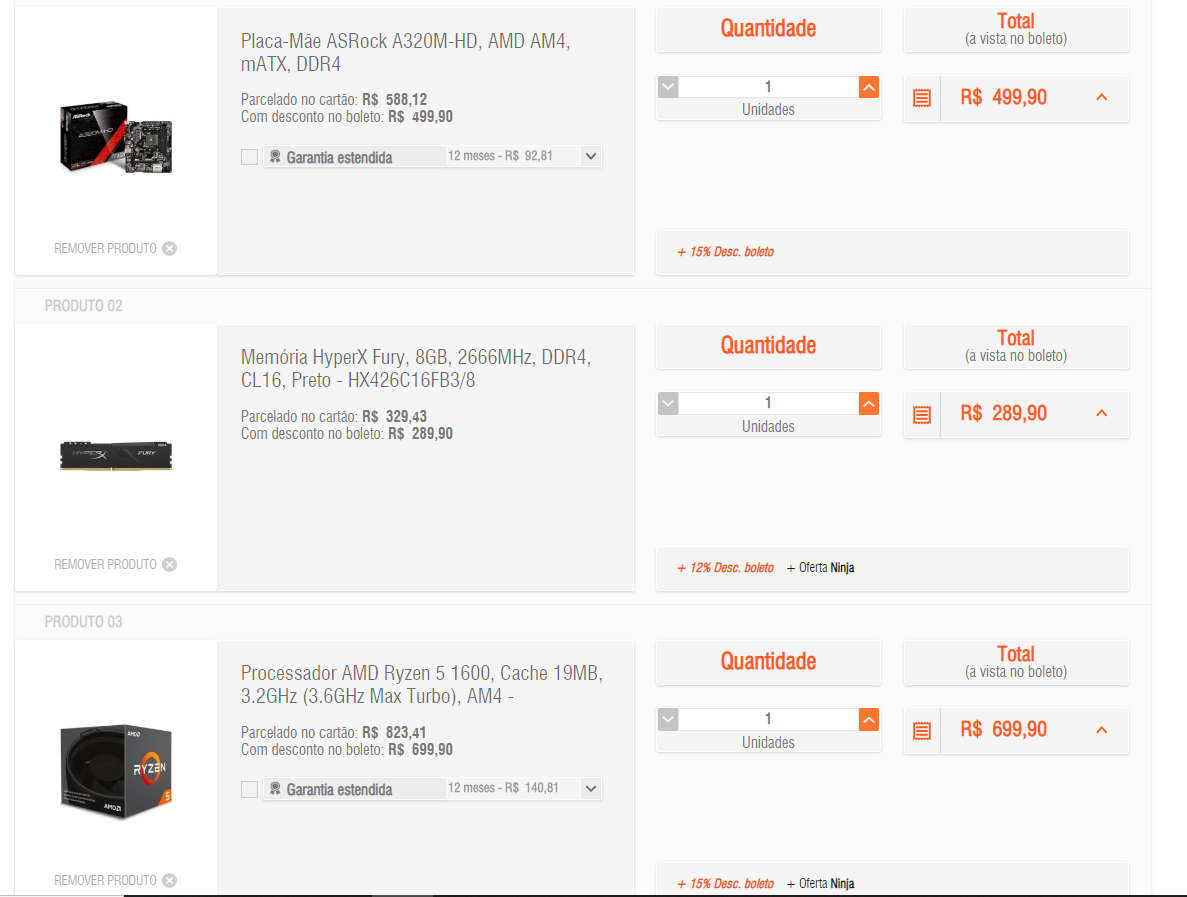The image size is (1187, 897).
Task: Open warranty dropdown showing 12 meses R$ 92,81
Action: pyautogui.click(x=524, y=156)
